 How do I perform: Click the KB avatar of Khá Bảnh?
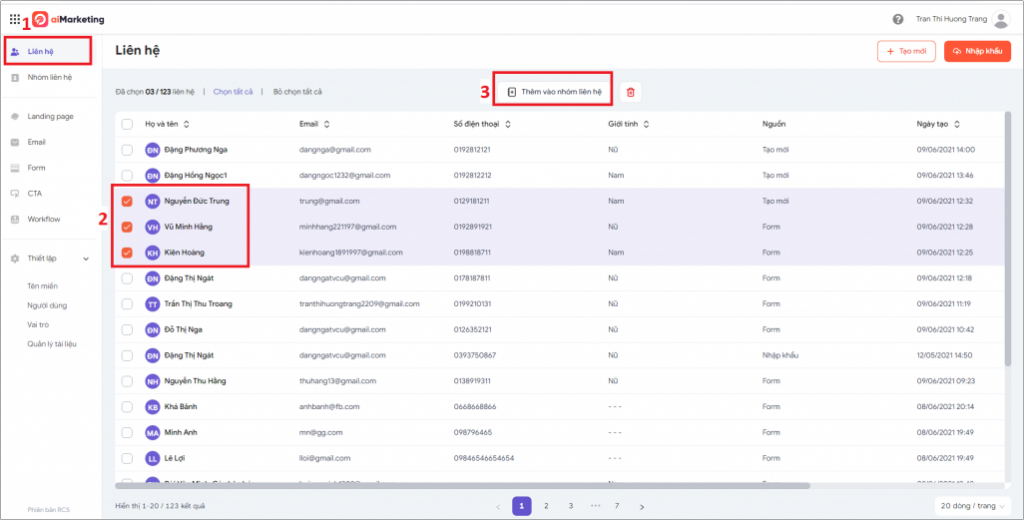[x=152, y=406]
